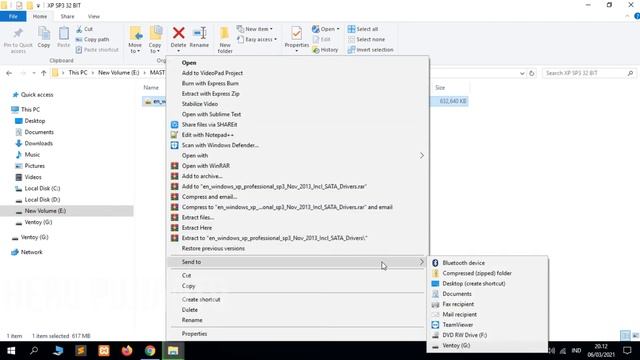The width and height of the screenshot is (640, 360).
Task: Click the Back navigation arrow
Action: click(9, 73)
